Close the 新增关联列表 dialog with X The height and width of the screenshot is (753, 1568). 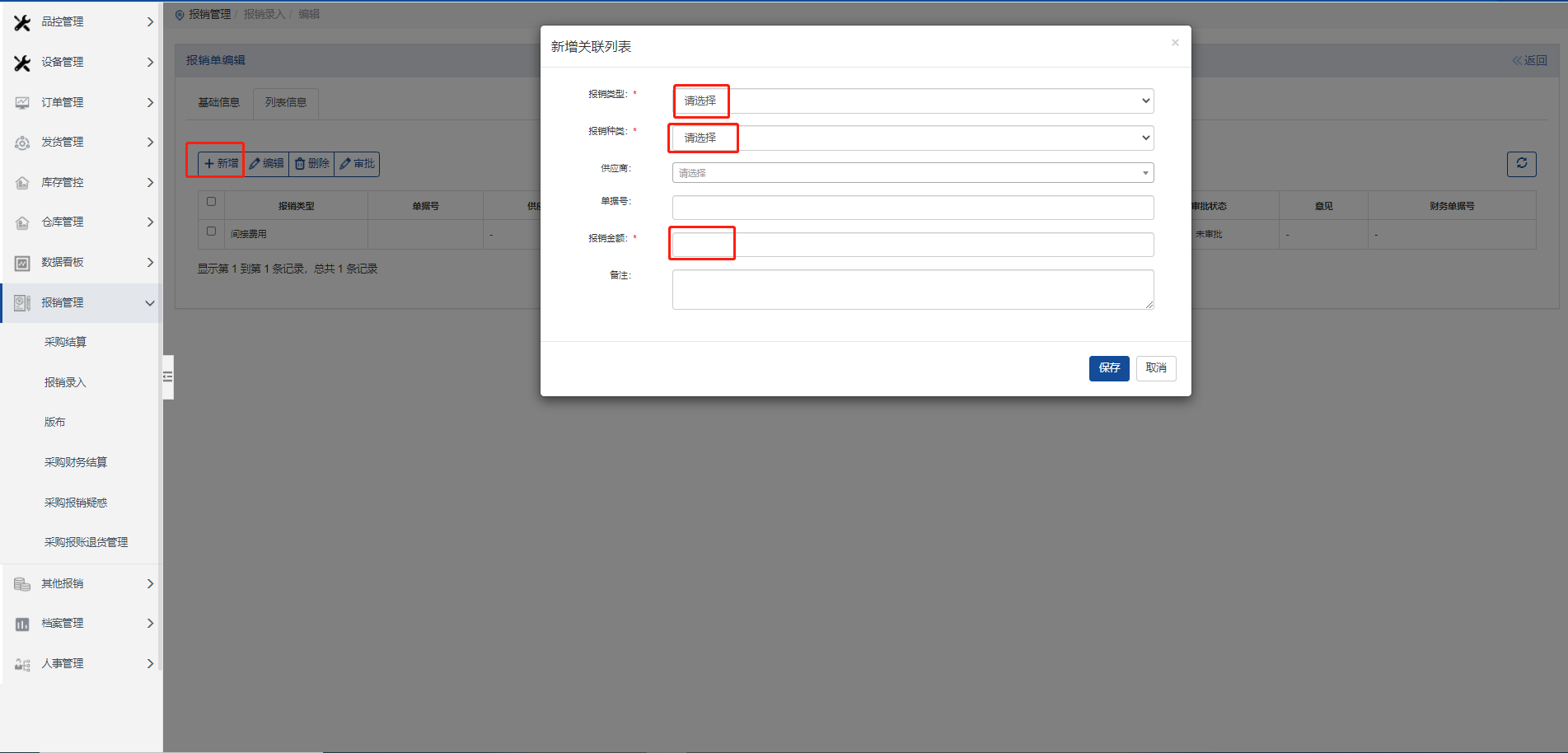[x=1175, y=43]
